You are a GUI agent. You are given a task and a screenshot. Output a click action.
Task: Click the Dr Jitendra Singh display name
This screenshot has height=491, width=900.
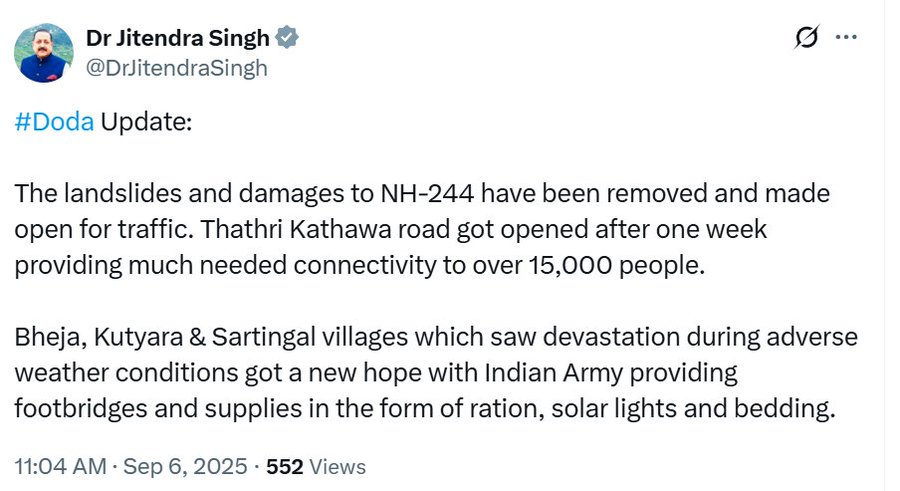click(178, 38)
